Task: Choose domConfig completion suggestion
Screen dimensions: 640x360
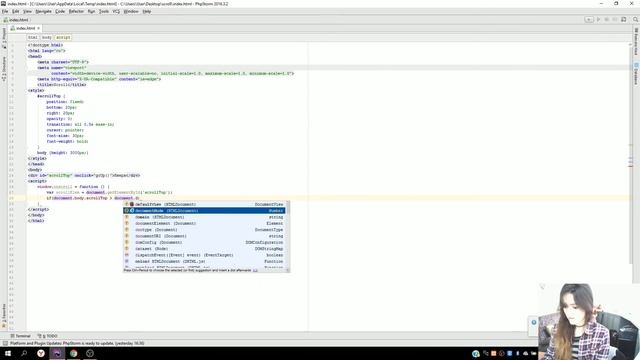Action: pos(204,242)
